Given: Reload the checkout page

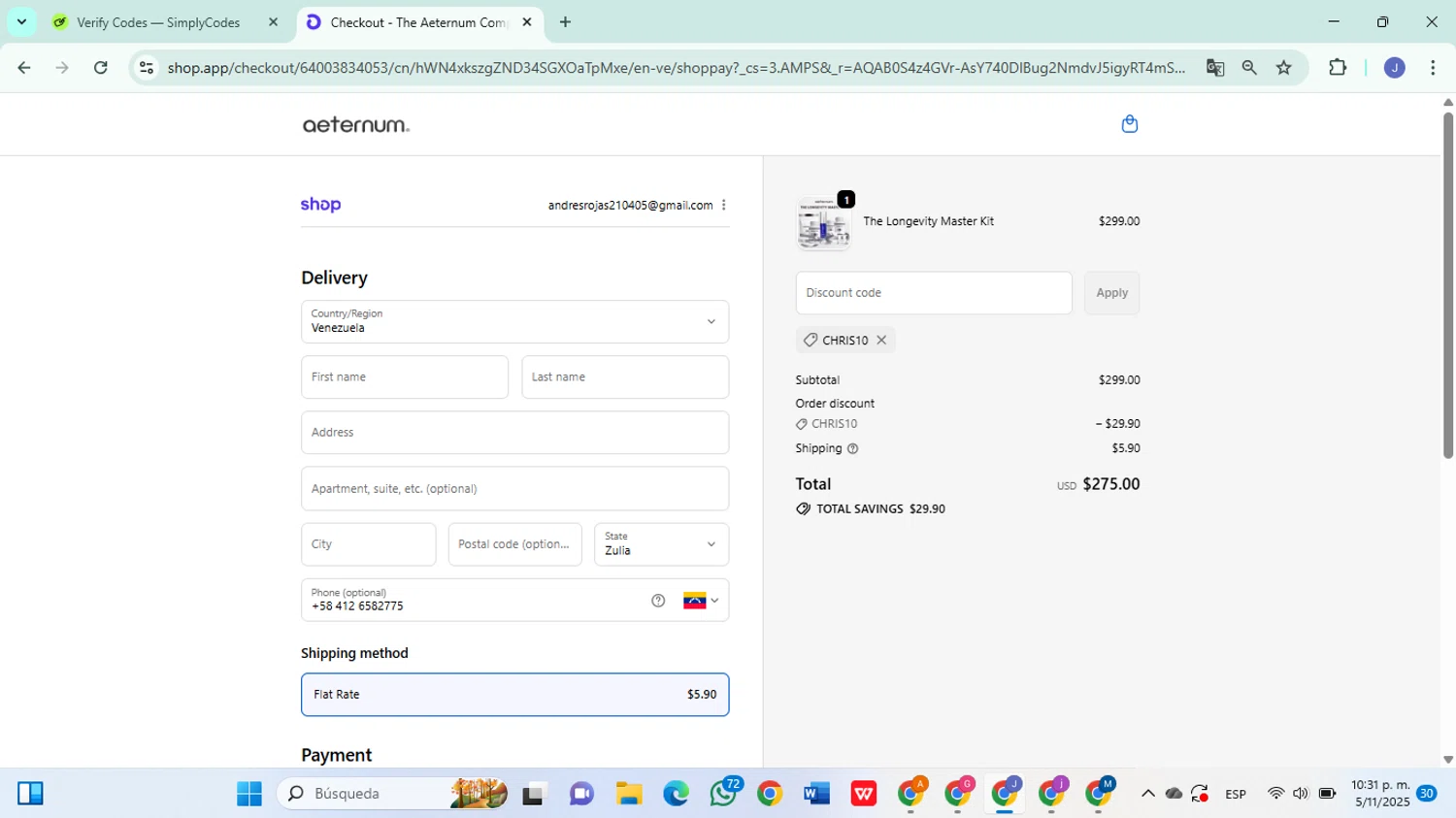Looking at the screenshot, I should 101,68.
